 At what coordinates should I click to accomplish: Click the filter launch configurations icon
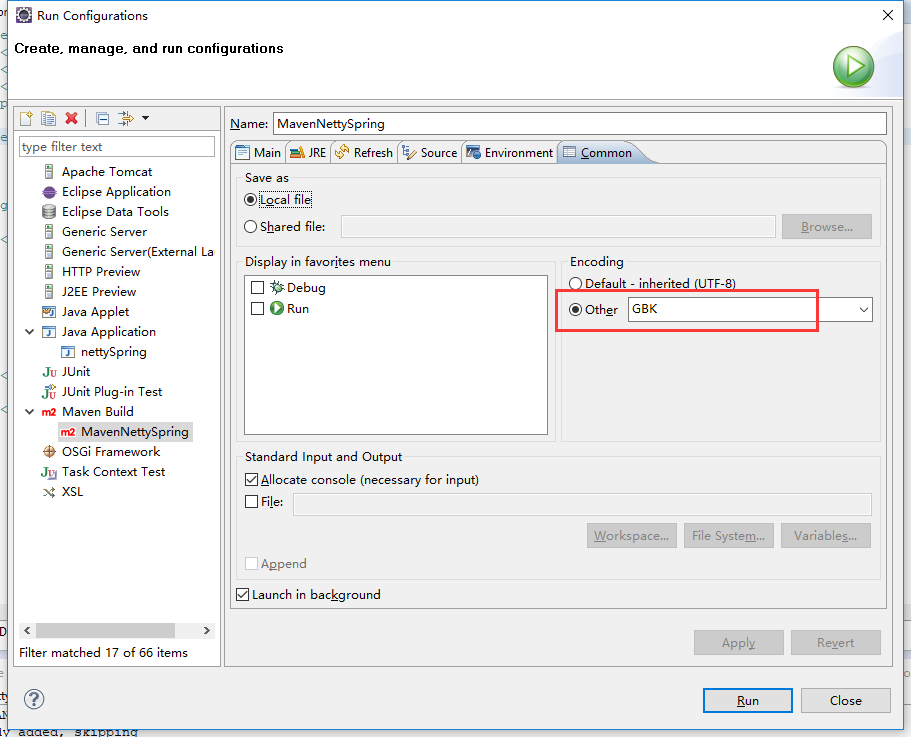tap(126, 118)
